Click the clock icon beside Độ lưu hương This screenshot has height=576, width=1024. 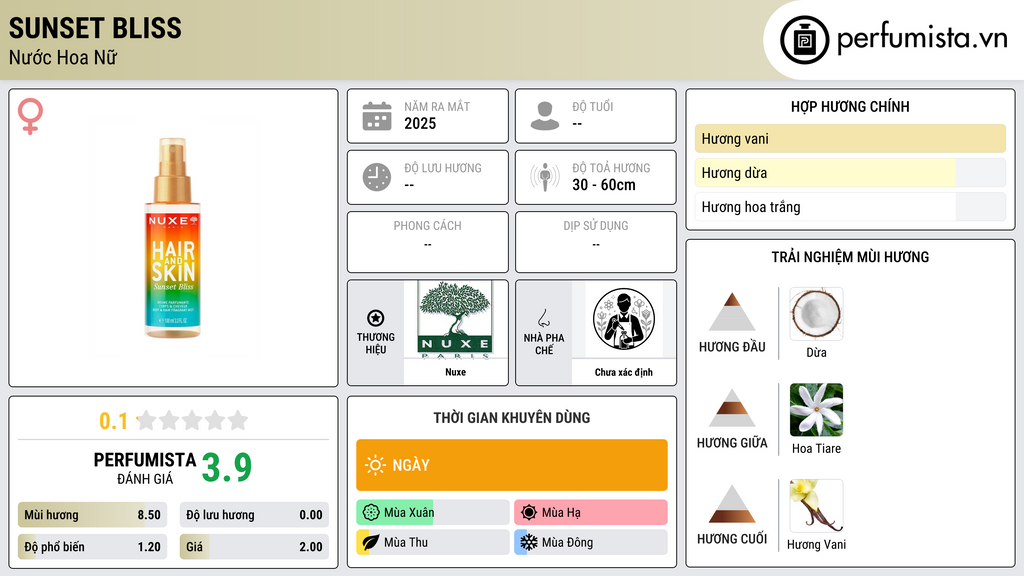click(x=377, y=178)
